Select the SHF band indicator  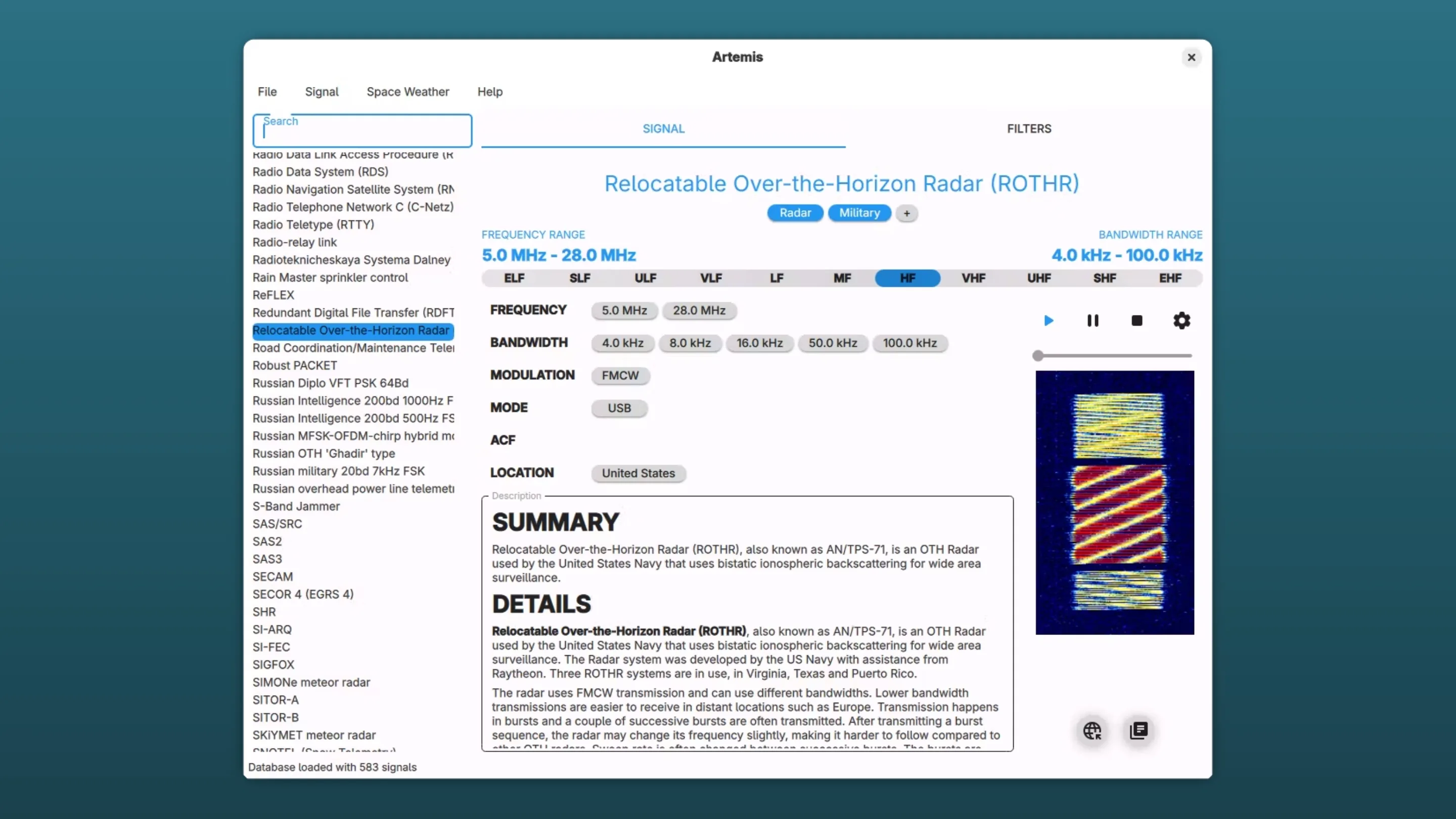point(1105,278)
